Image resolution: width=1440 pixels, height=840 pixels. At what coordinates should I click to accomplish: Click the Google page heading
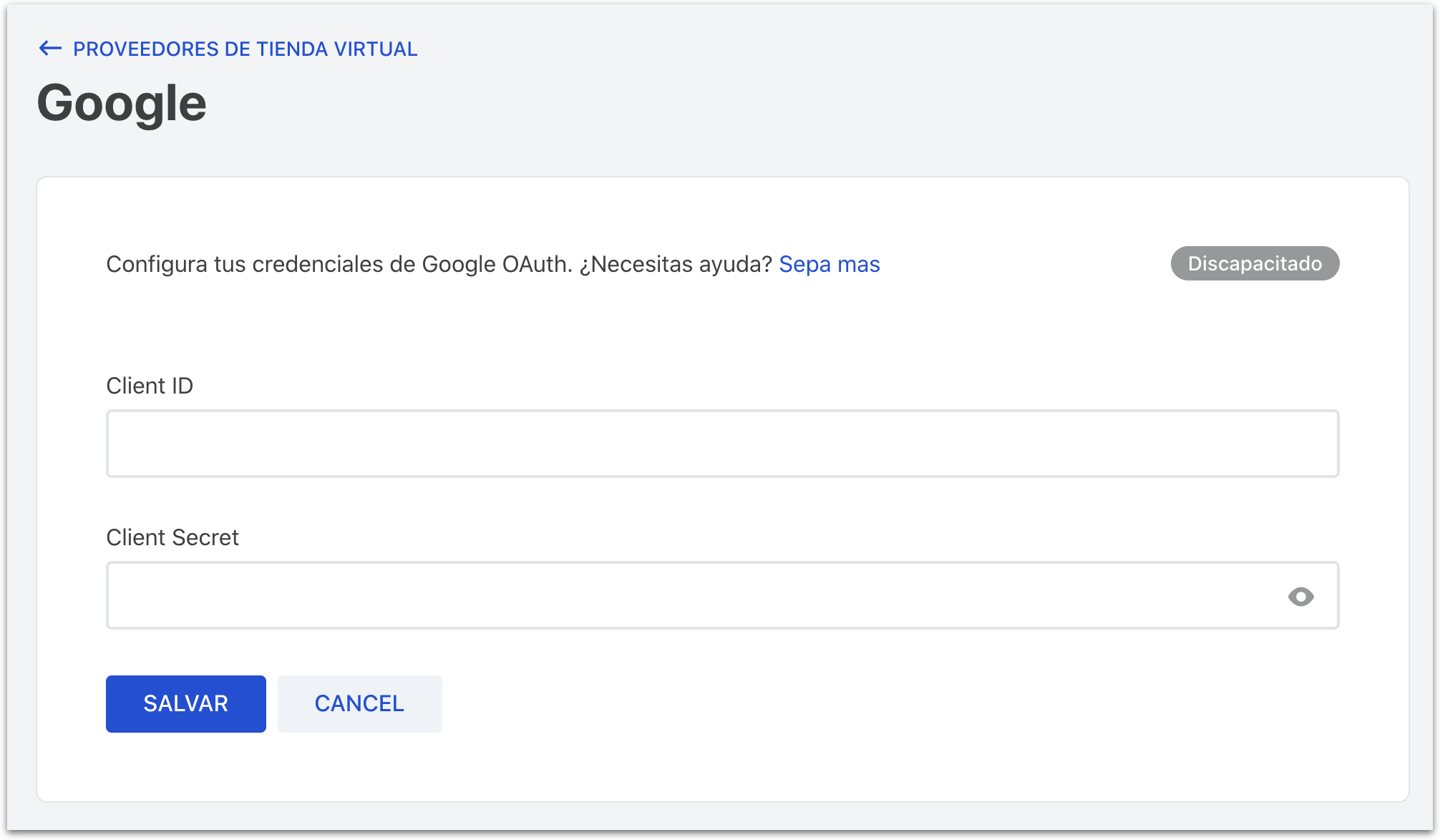point(121,102)
